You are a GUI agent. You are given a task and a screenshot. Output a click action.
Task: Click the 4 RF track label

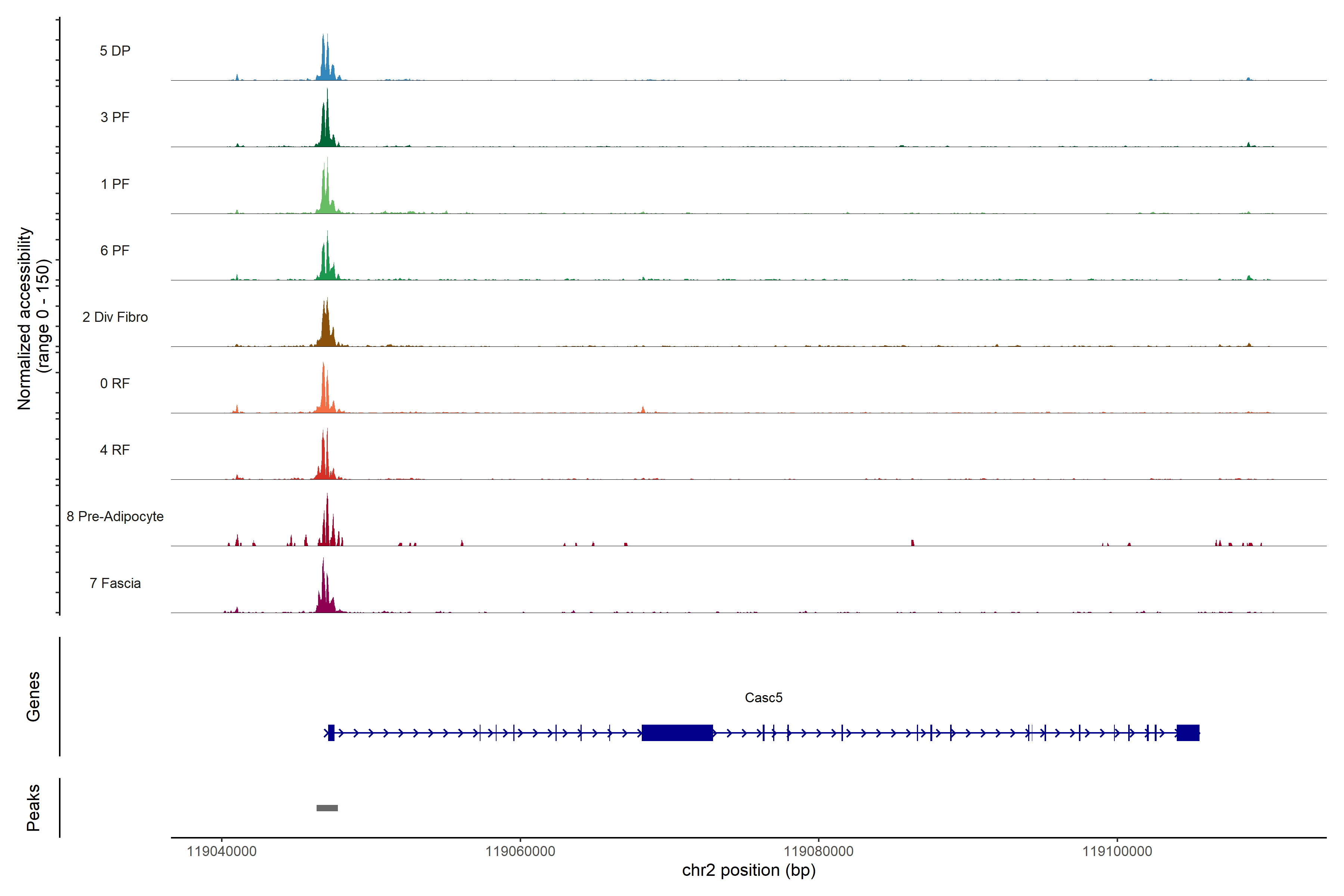115,450
